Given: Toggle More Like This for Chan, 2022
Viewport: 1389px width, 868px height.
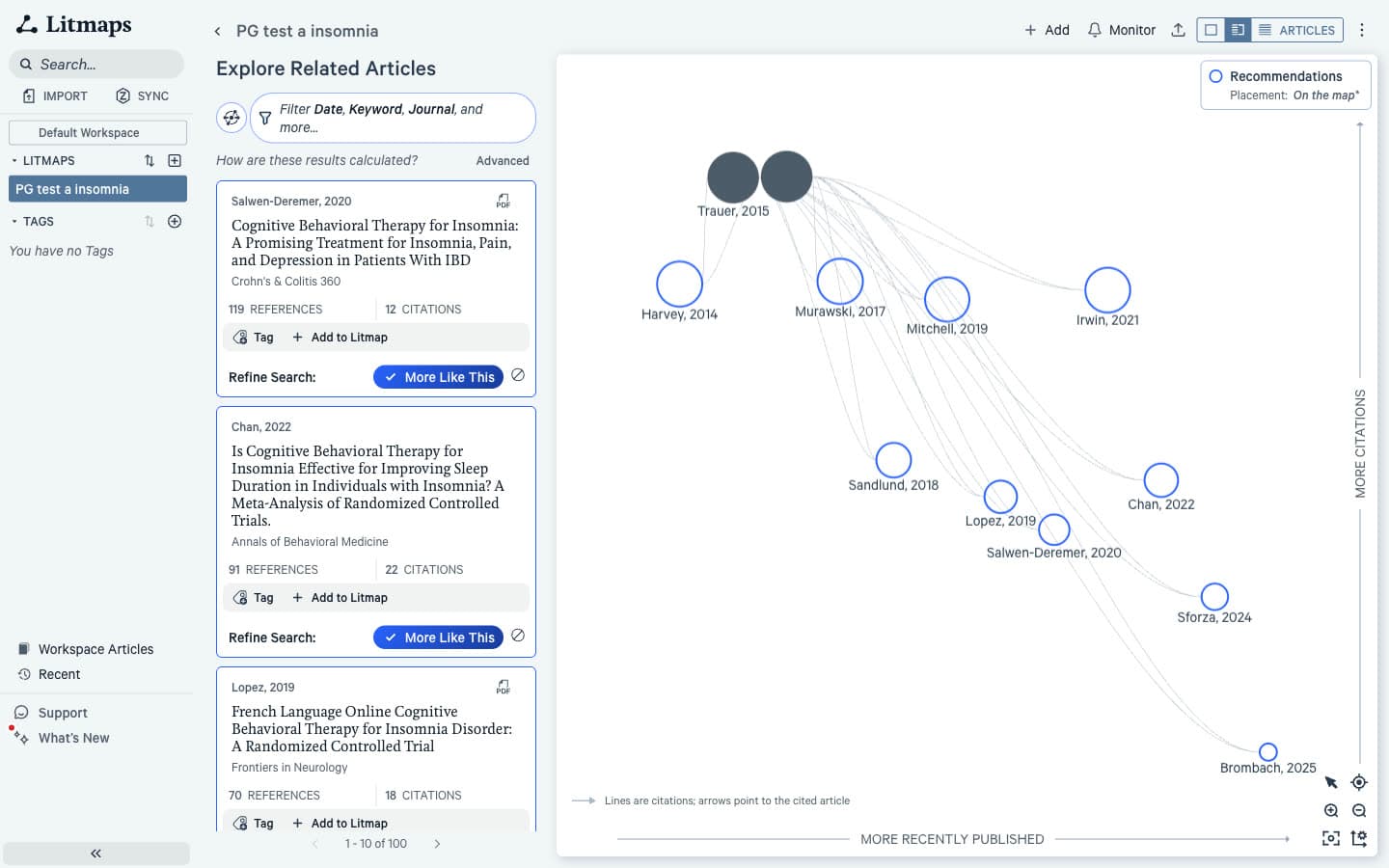Looking at the screenshot, I should (x=439, y=637).
